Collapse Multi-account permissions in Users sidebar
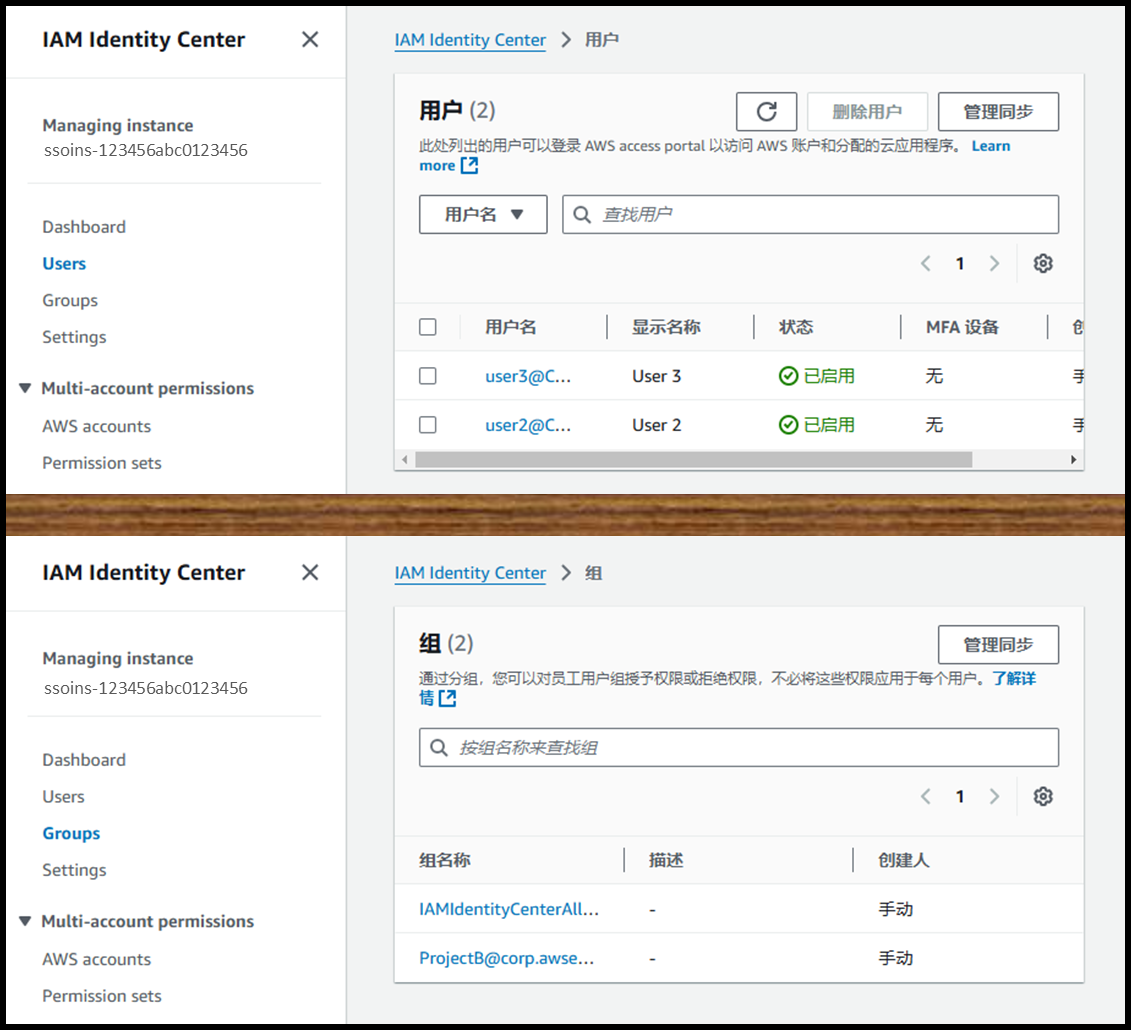The height and width of the screenshot is (1030, 1131). [x=25, y=388]
